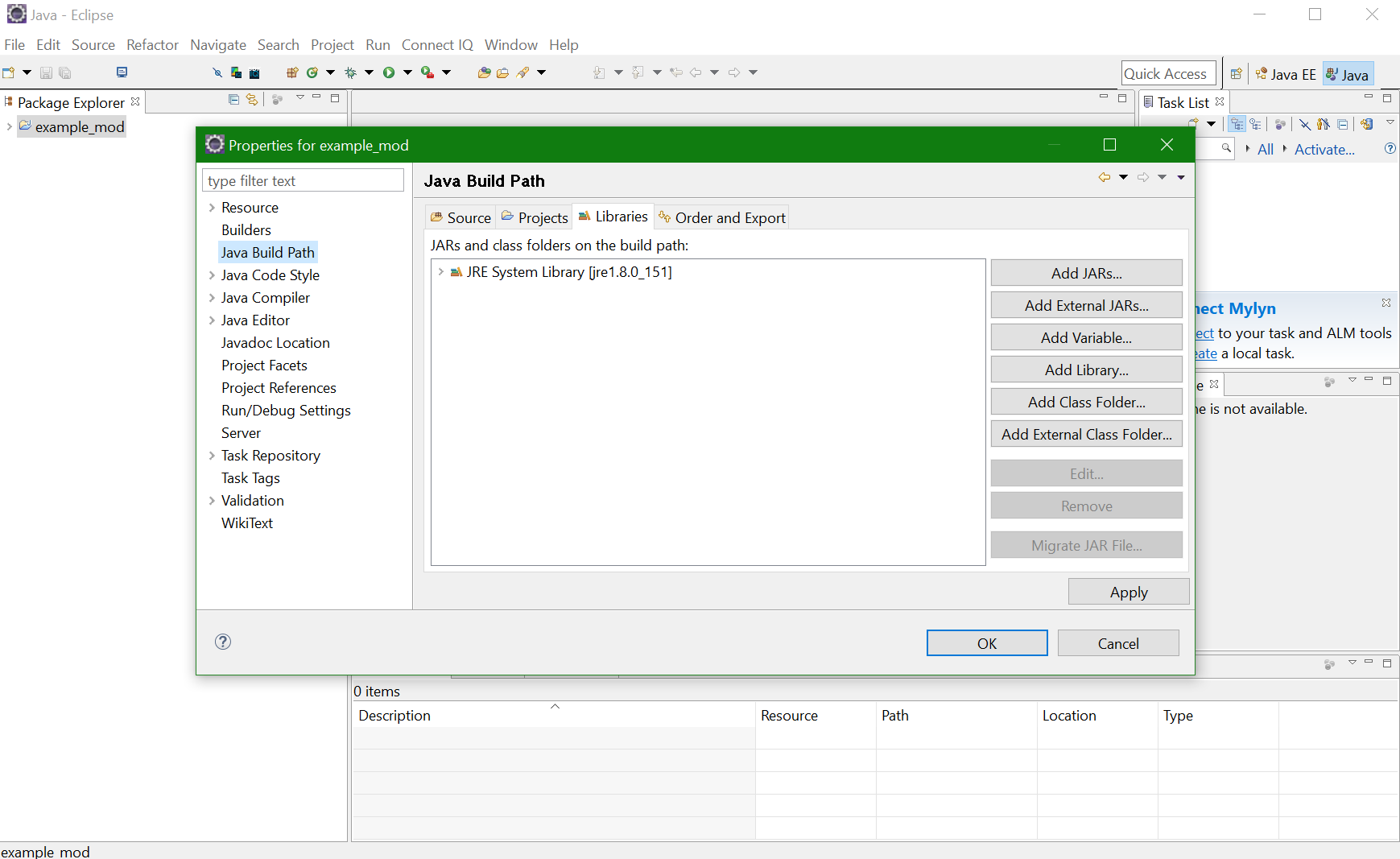This screenshot has height=859, width=1400.
Task: Click the Open Task folder toolbar icon
Action: pyautogui.click(x=502, y=72)
